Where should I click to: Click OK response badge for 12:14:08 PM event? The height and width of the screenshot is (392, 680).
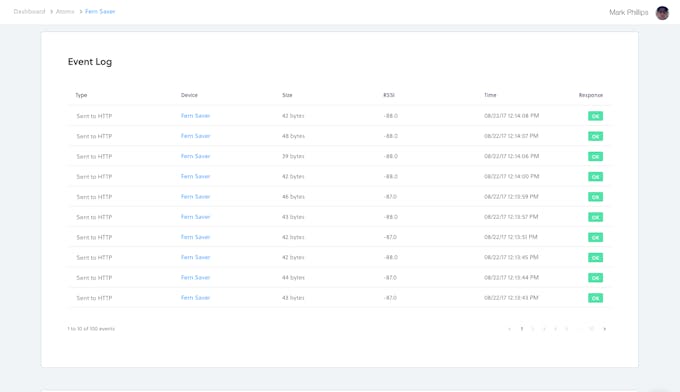click(x=595, y=116)
